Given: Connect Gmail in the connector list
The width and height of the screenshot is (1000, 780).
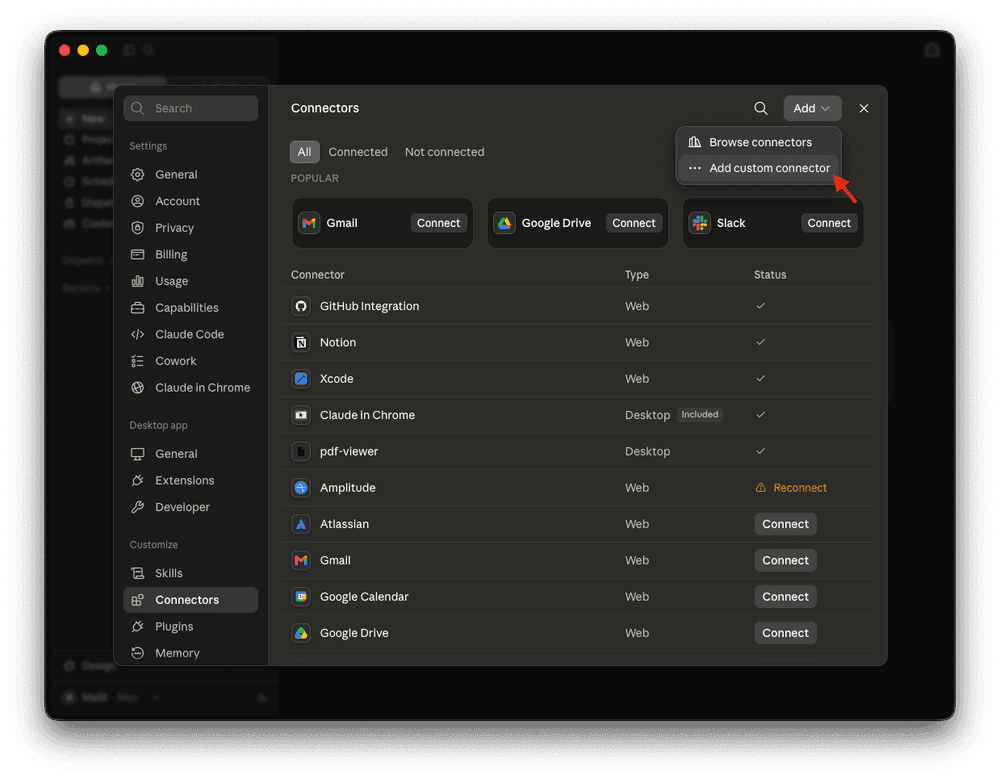Looking at the screenshot, I should (x=785, y=561).
